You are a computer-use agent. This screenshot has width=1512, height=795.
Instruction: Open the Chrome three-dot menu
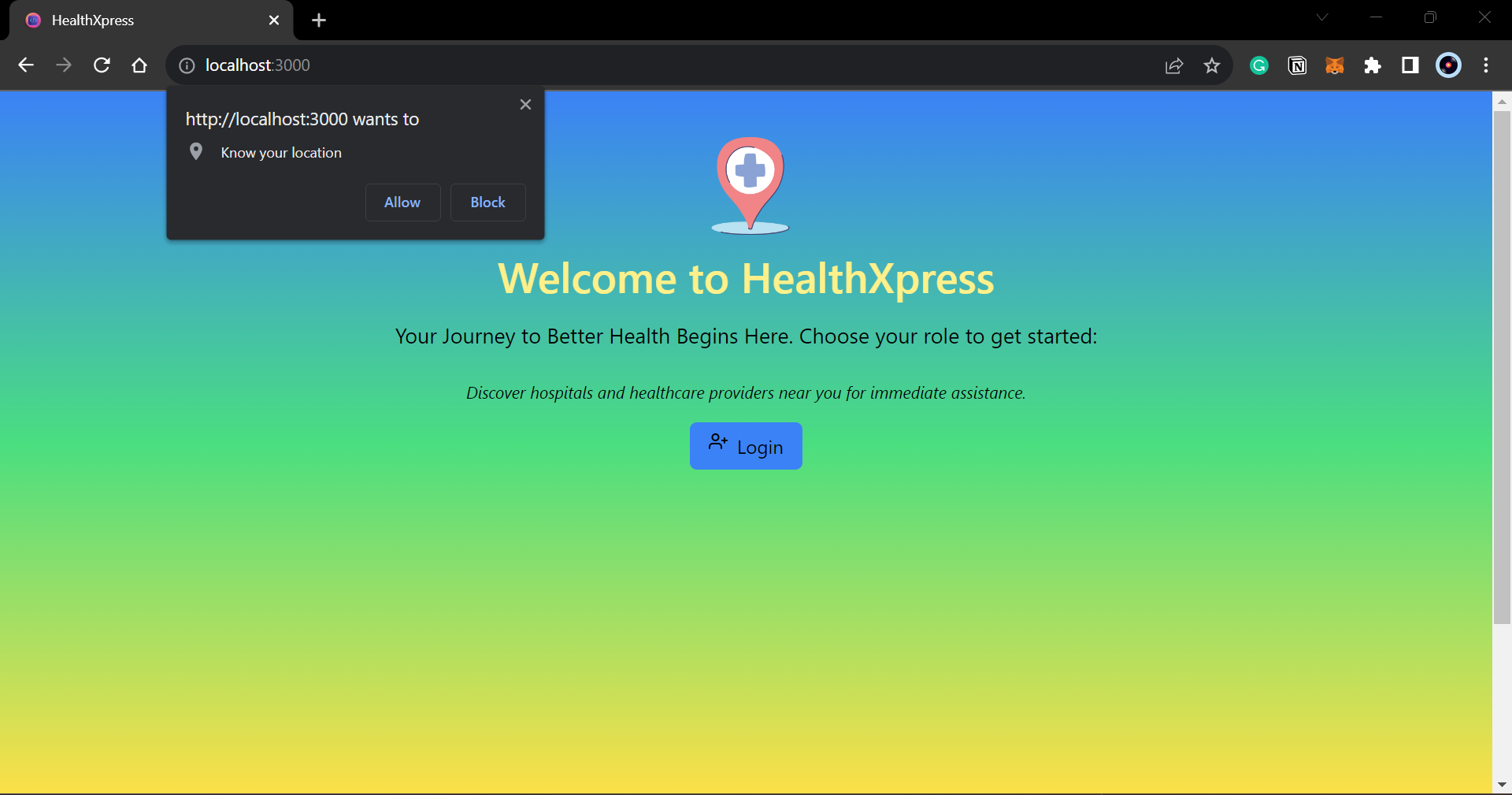pos(1486,65)
